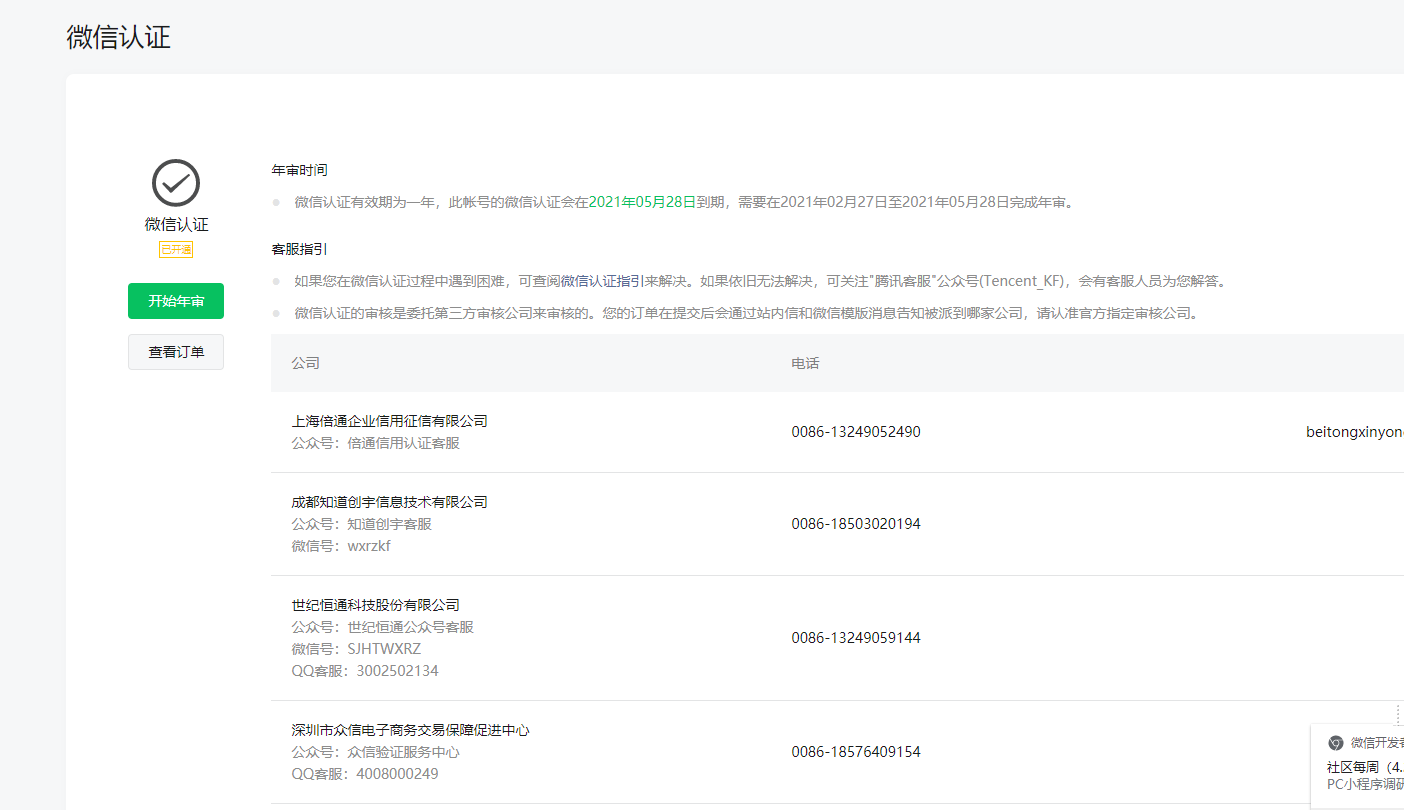This screenshot has width=1404, height=810.
Task: Select company name 成都知道创宇信息技术有限公司
Action: 390,502
